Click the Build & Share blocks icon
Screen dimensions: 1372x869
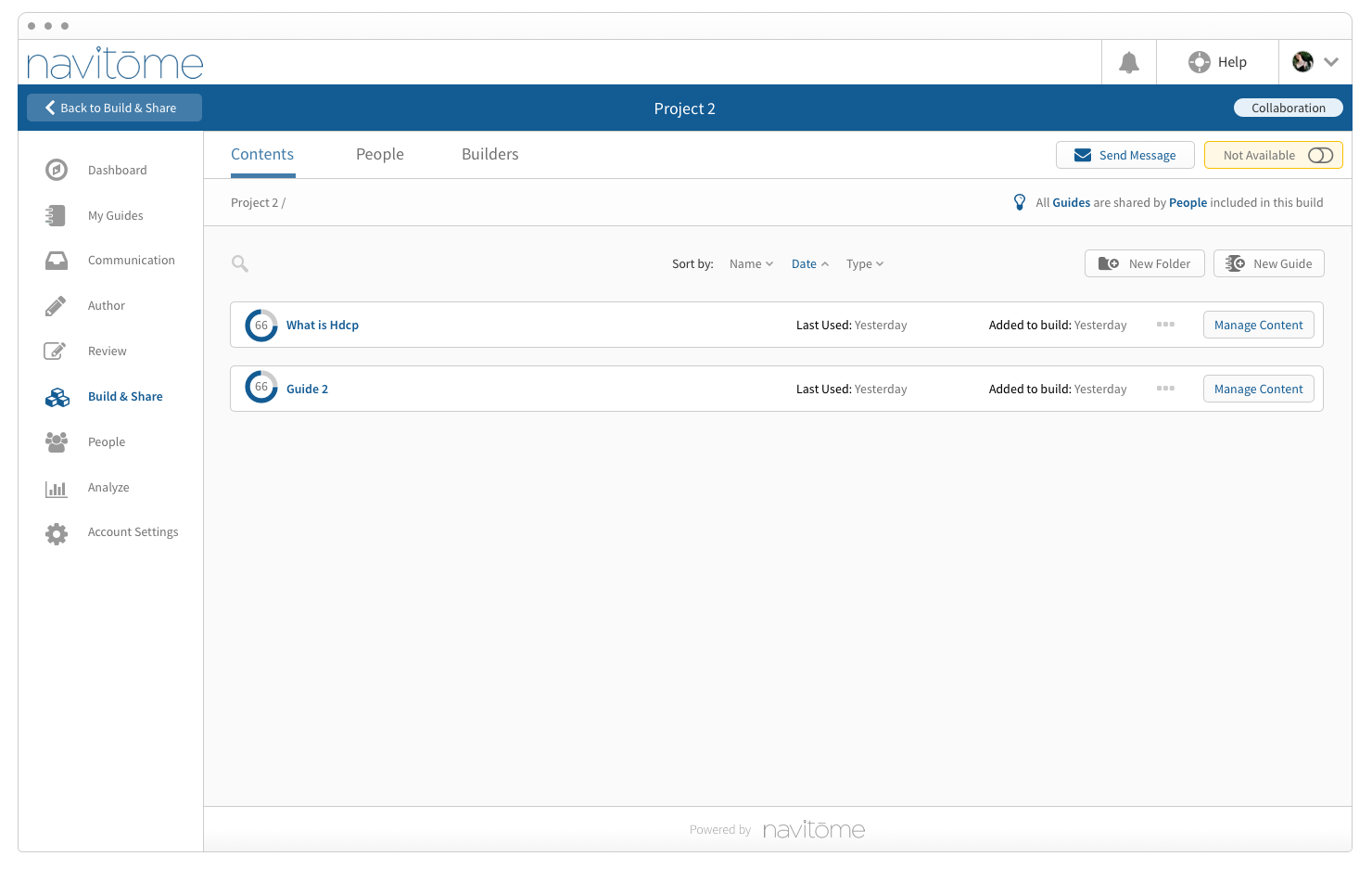click(x=57, y=397)
